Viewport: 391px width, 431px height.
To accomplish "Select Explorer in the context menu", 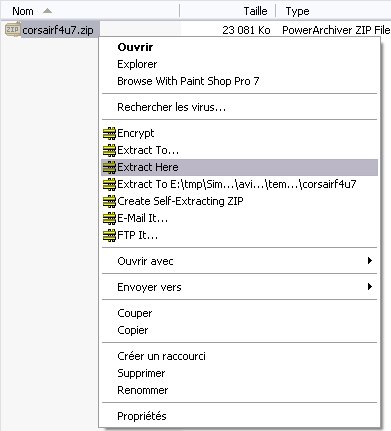I will (240, 64).
